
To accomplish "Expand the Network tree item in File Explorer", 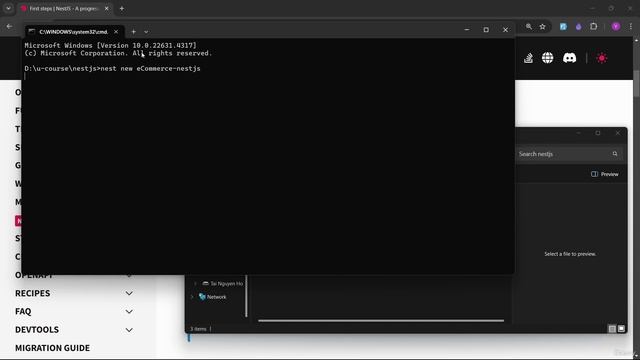I will [x=192, y=297].
